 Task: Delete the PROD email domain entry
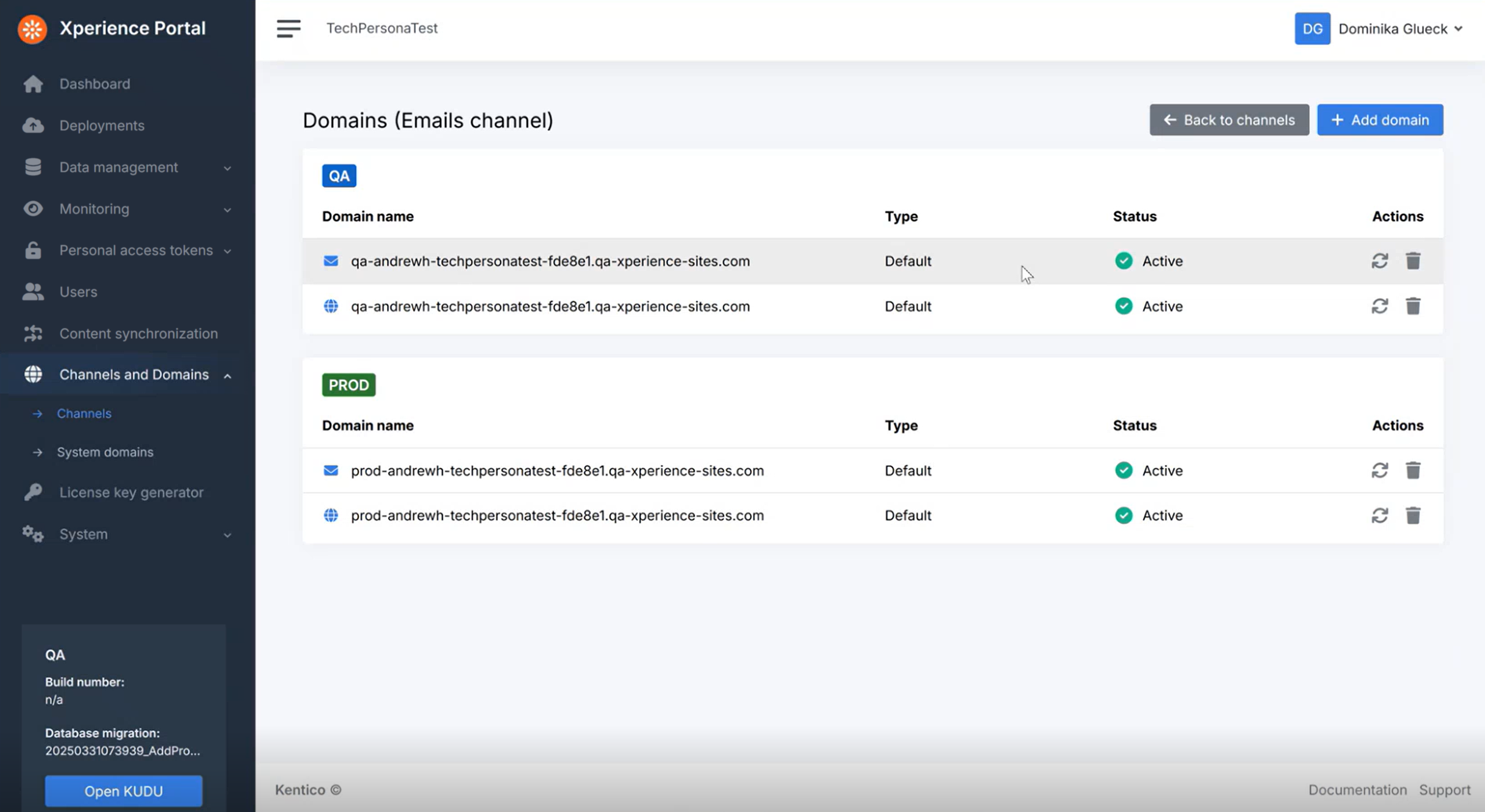(1413, 470)
